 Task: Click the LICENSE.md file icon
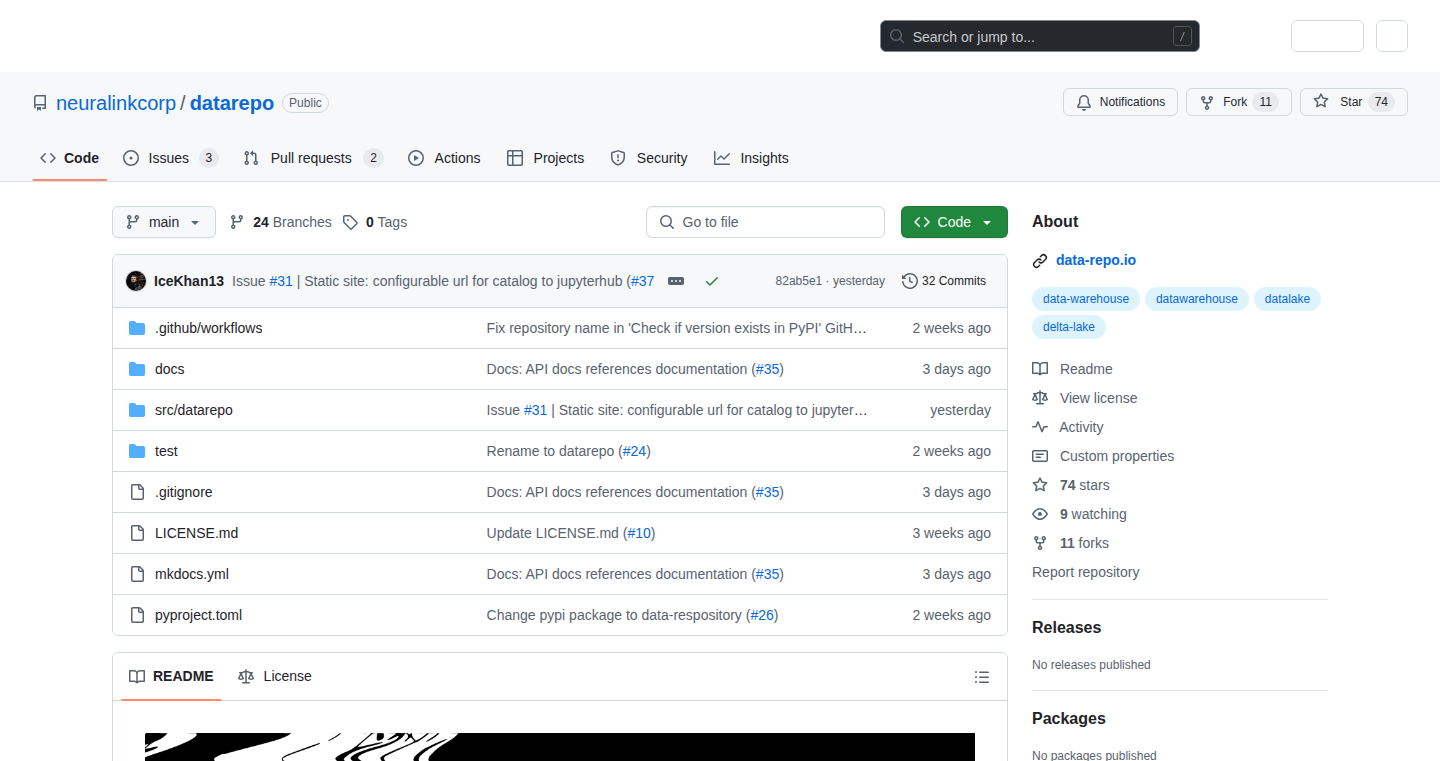[137, 533]
